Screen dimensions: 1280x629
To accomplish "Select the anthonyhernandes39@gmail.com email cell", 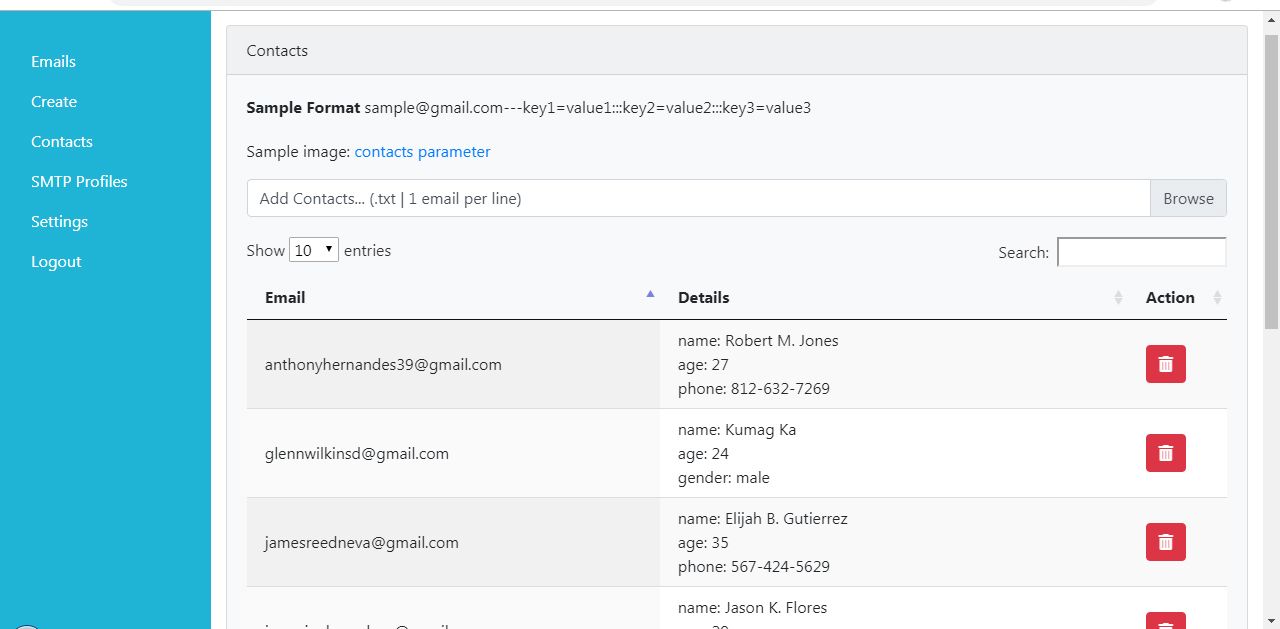I will (383, 365).
